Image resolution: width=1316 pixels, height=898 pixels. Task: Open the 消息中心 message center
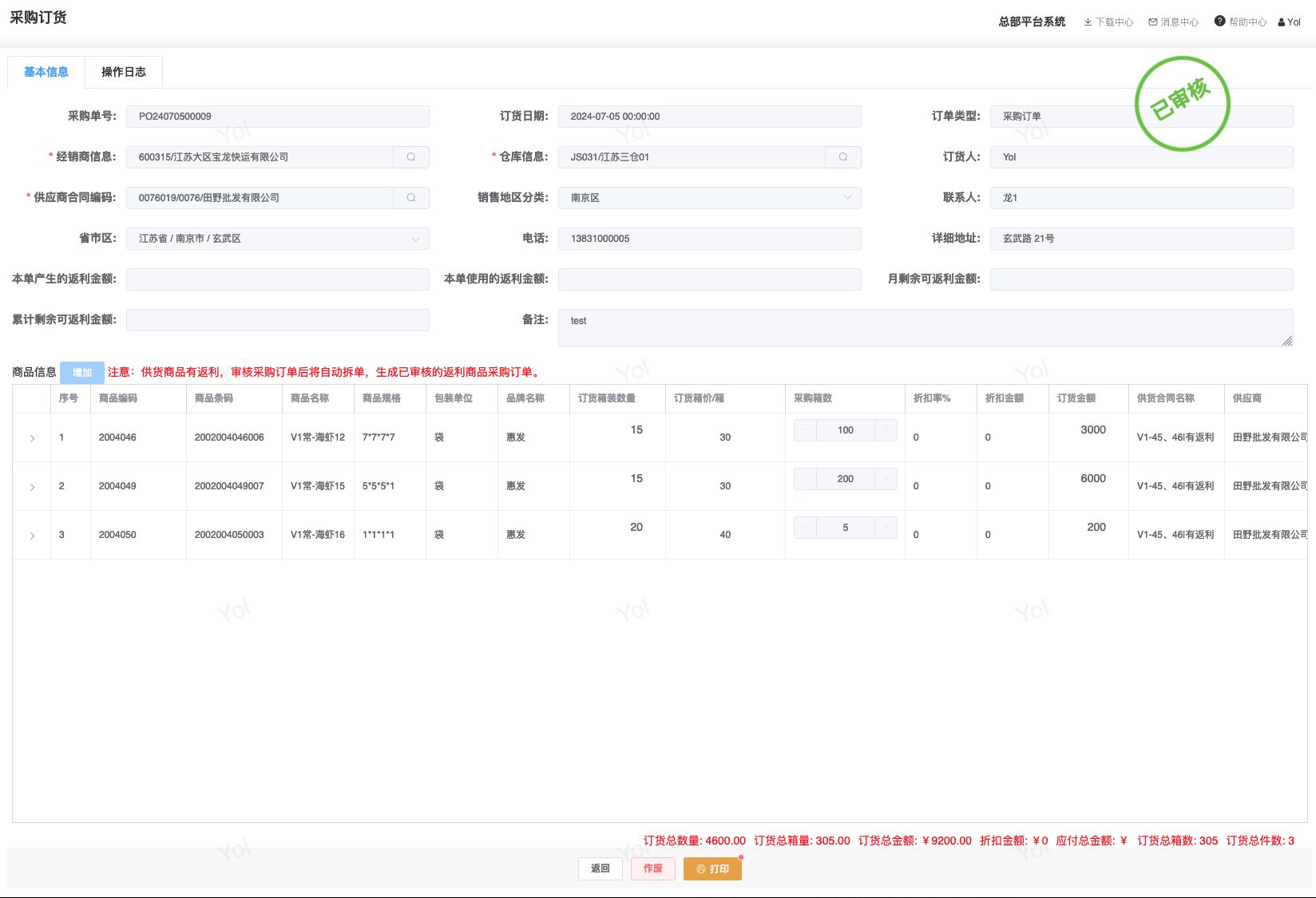[1174, 22]
